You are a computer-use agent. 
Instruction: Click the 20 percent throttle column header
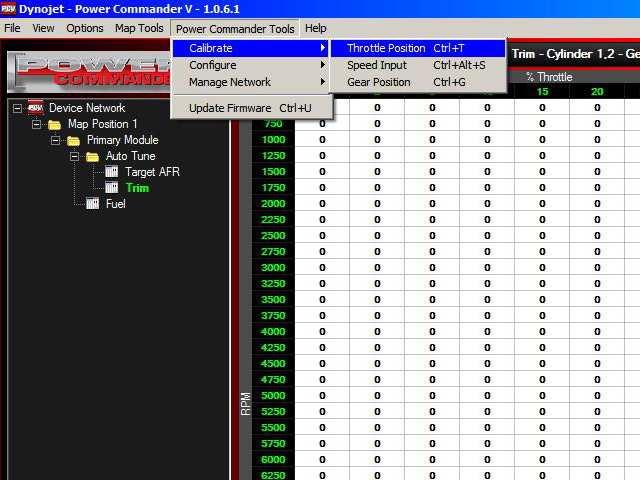[x=597, y=91]
